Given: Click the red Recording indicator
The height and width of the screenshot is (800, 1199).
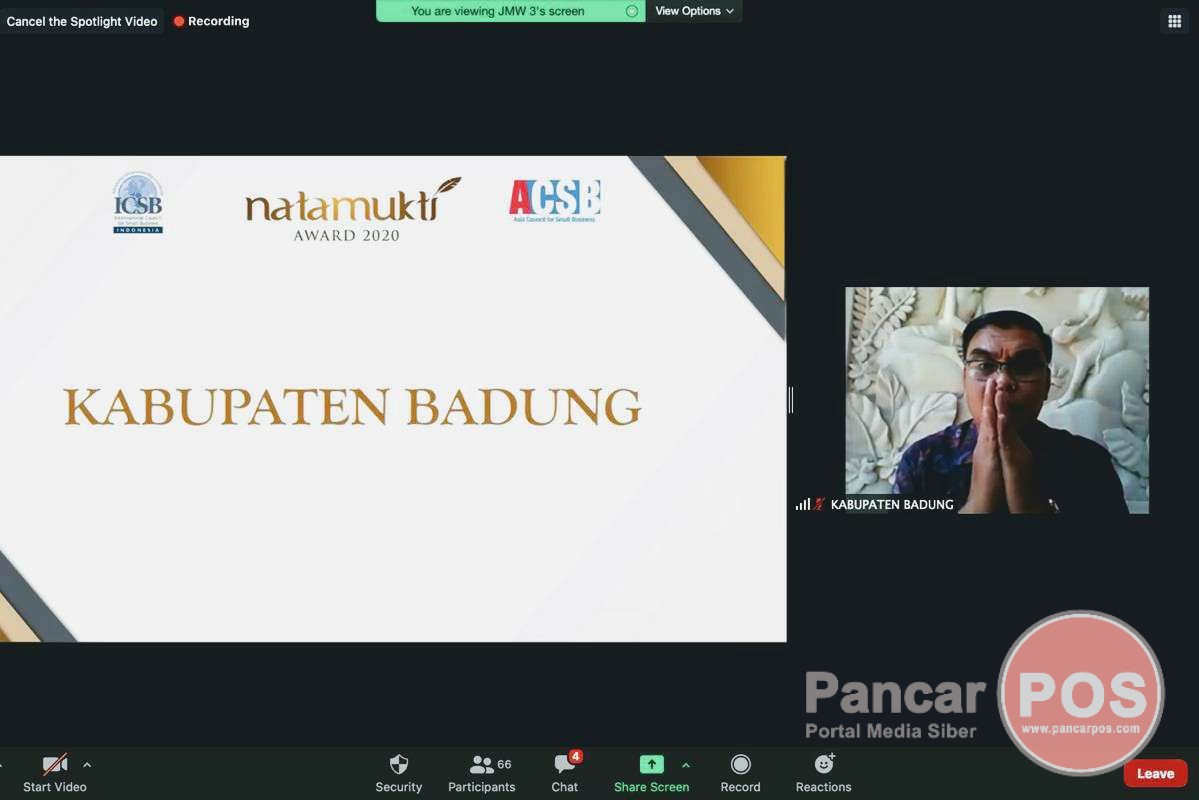Looking at the screenshot, I should tap(211, 21).
